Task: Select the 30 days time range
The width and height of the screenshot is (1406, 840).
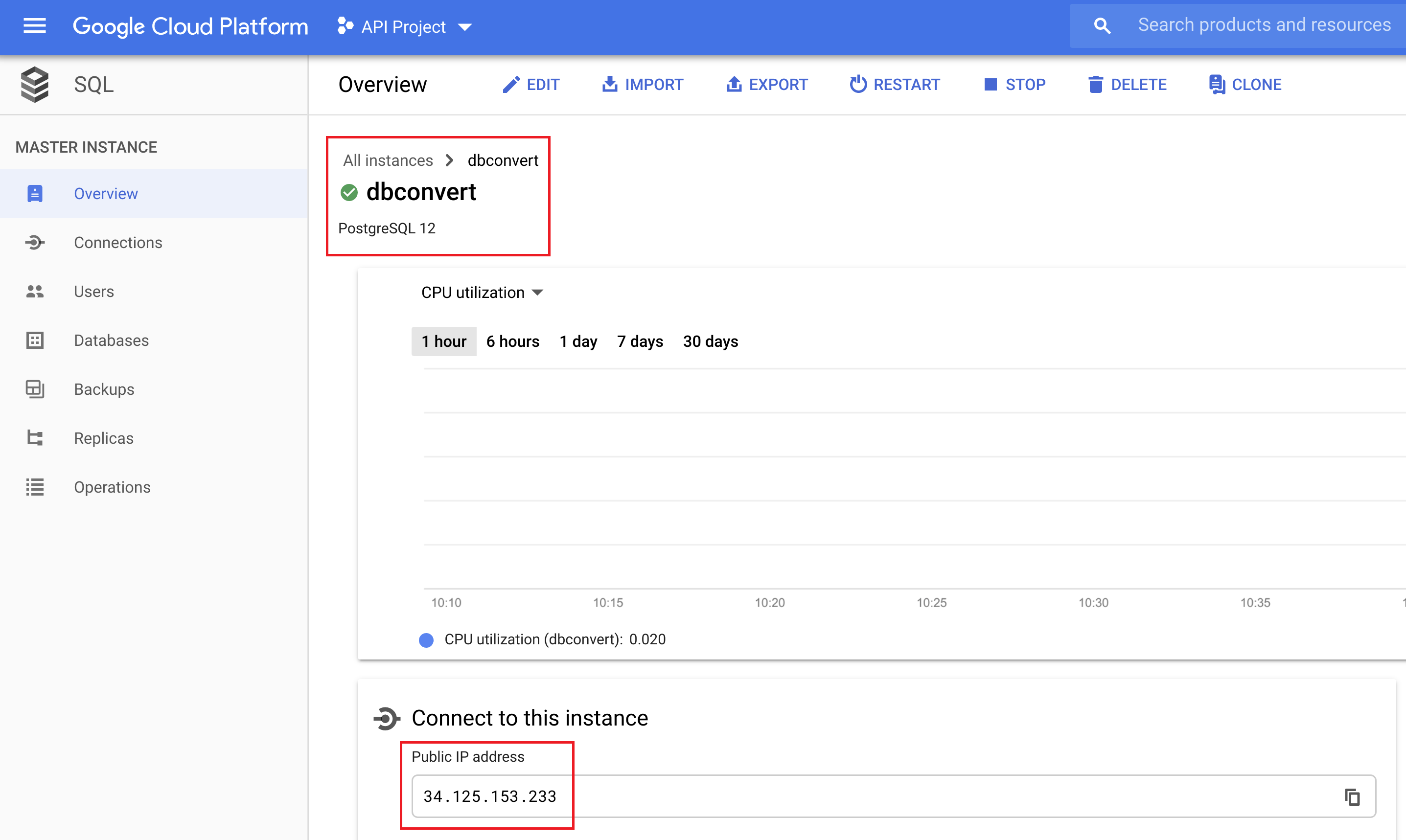Action: (711, 341)
